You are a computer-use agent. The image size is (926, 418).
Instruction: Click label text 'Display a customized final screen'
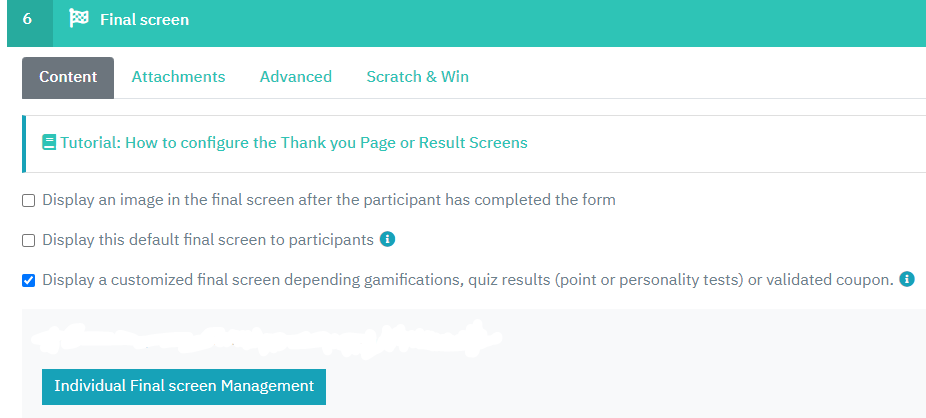pos(161,279)
